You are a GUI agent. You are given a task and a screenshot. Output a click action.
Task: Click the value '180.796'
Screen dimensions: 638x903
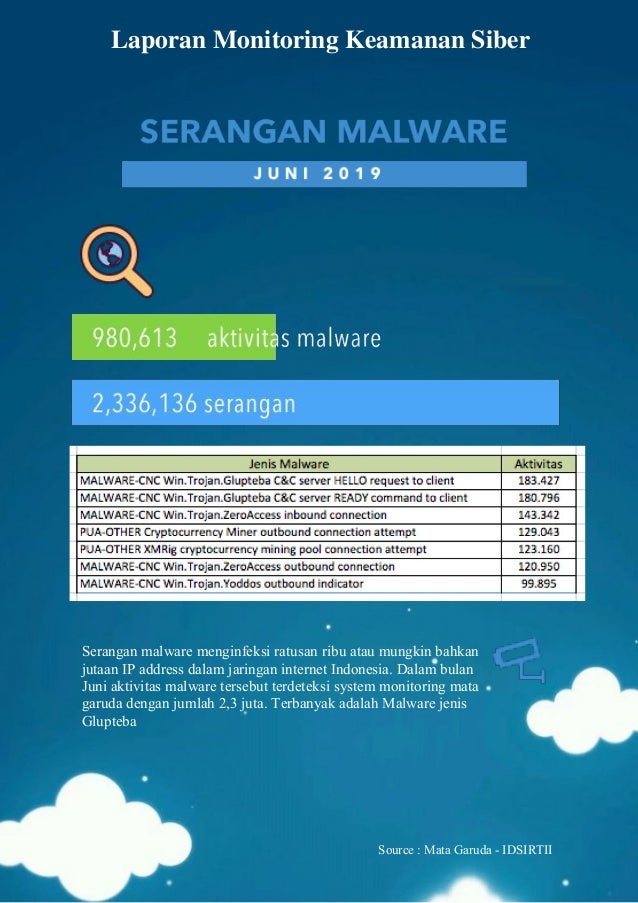[538, 498]
